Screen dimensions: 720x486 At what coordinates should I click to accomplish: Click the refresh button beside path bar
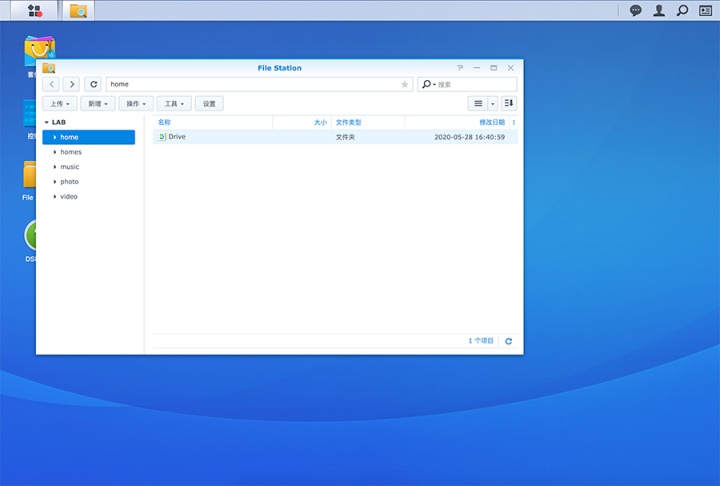[x=93, y=85]
